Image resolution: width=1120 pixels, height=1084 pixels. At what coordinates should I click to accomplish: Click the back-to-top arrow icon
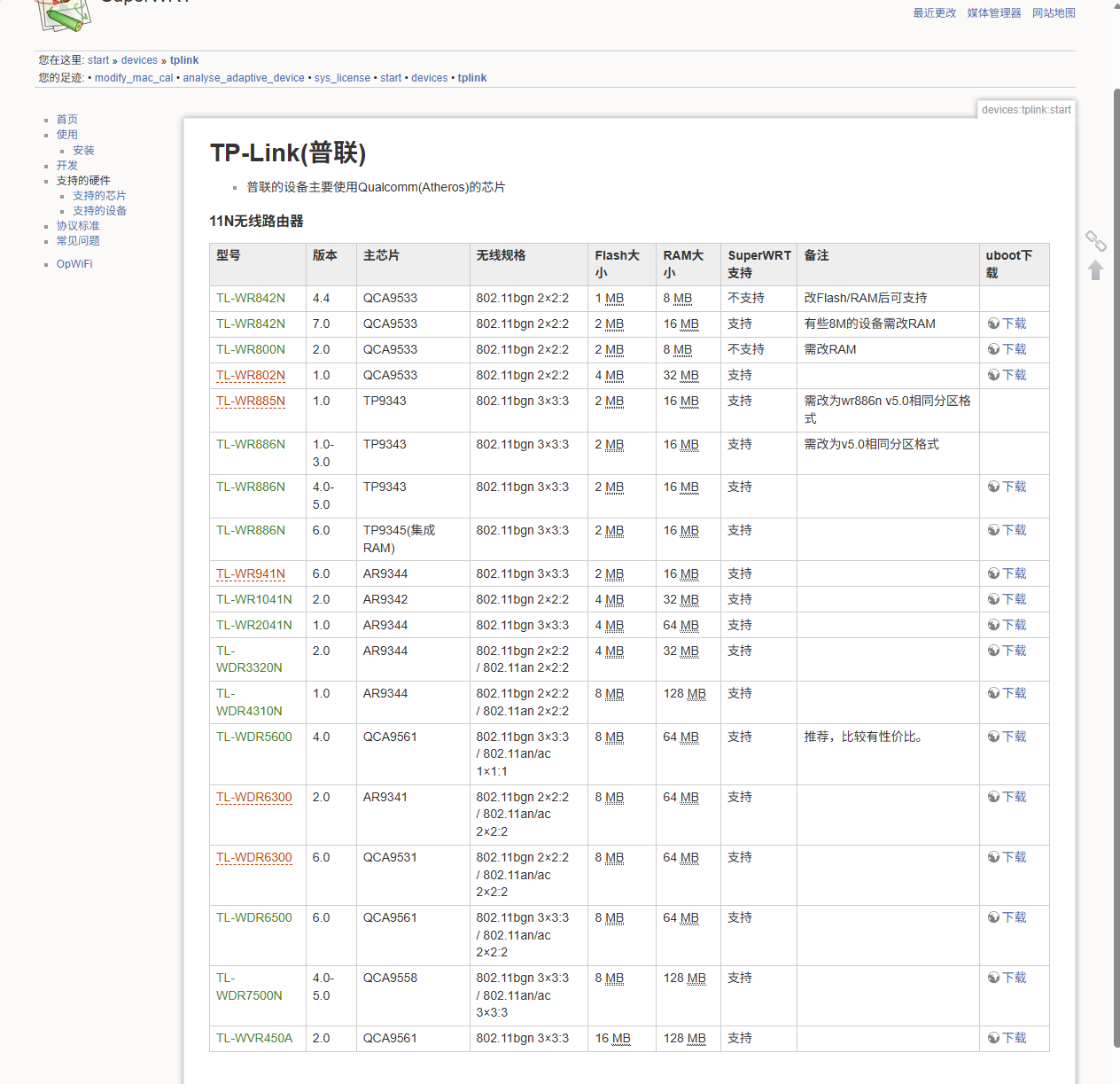tap(1096, 270)
